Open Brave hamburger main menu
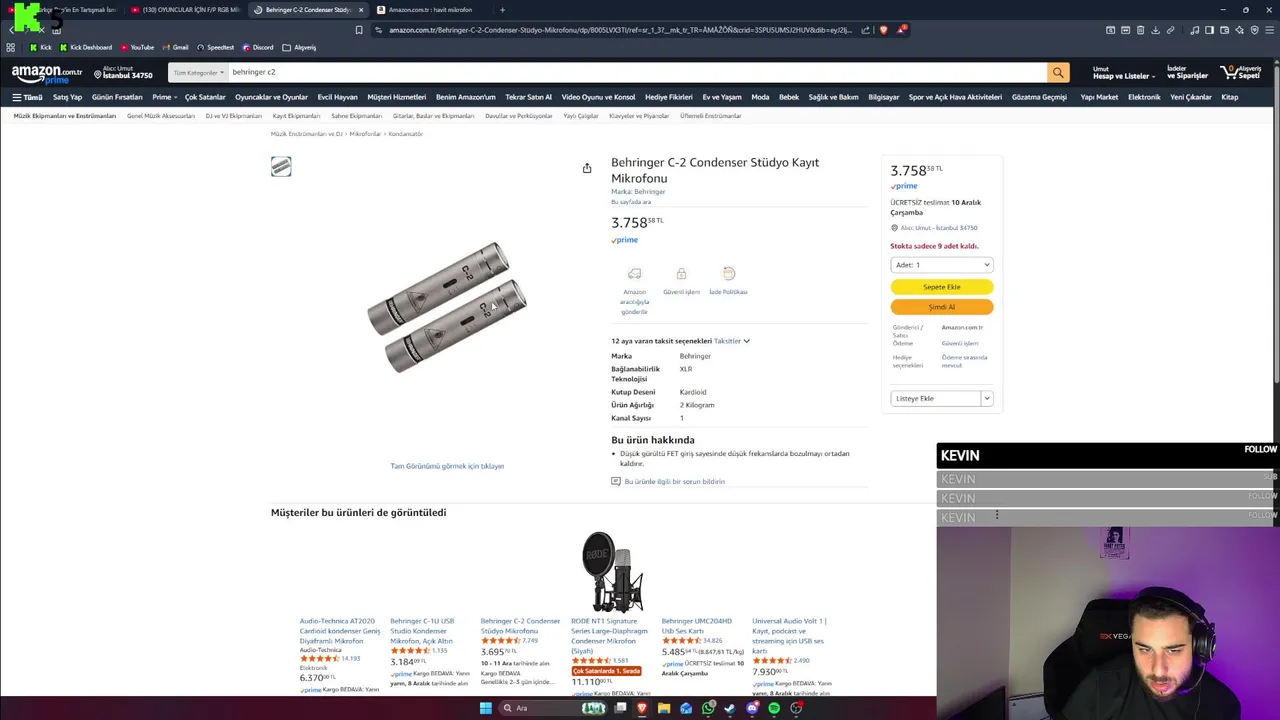Image resolution: width=1280 pixels, height=720 pixels. 1270,30
